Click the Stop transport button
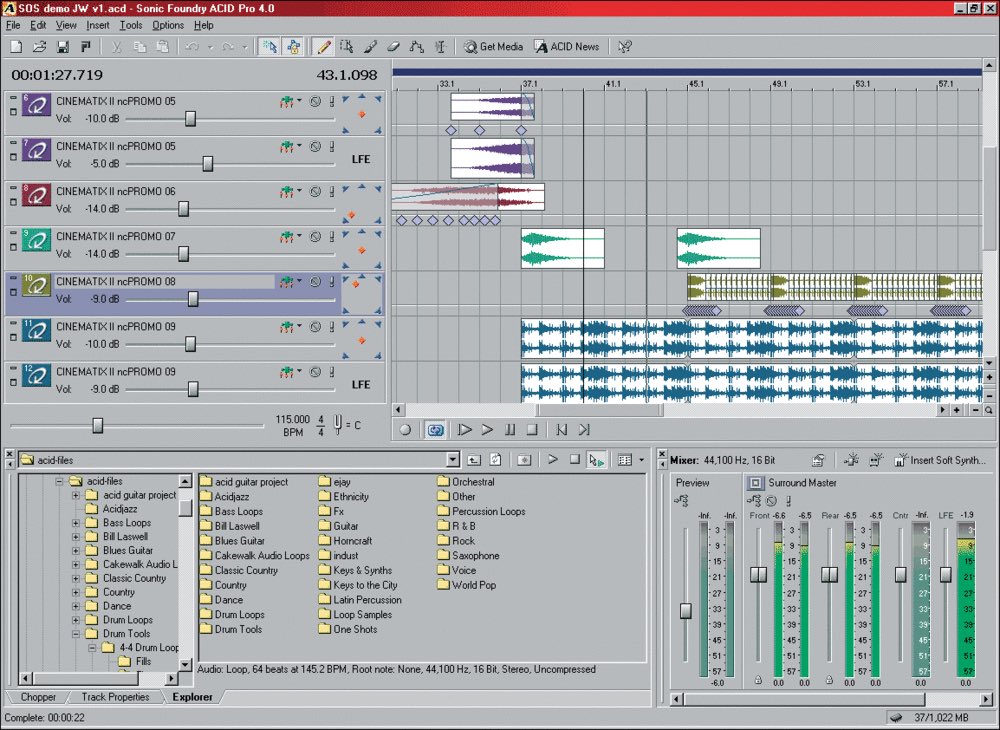Image resolution: width=1000 pixels, height=730 pixels. click(533, 429)
